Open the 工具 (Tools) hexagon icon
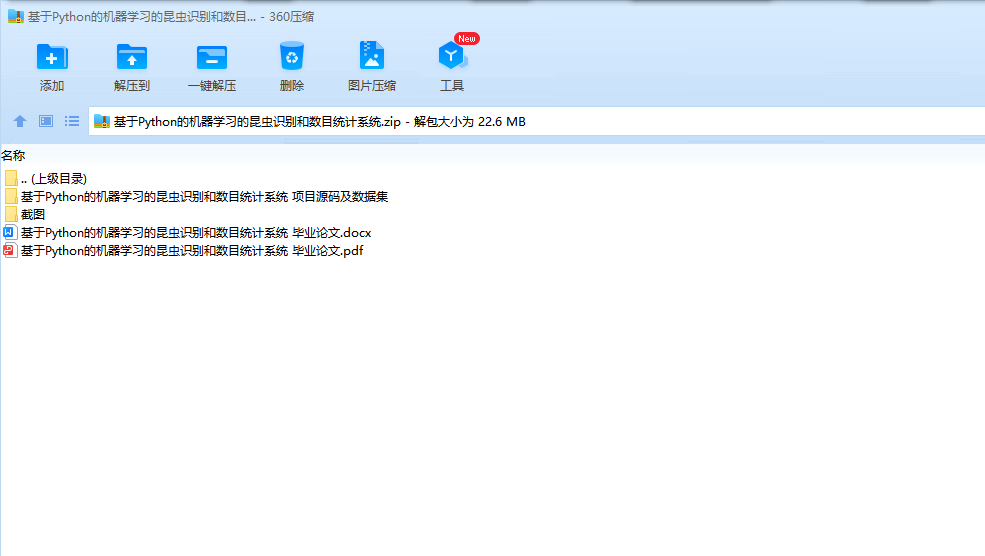The width and height of the screenshot is (985, 556). point(452,56)
